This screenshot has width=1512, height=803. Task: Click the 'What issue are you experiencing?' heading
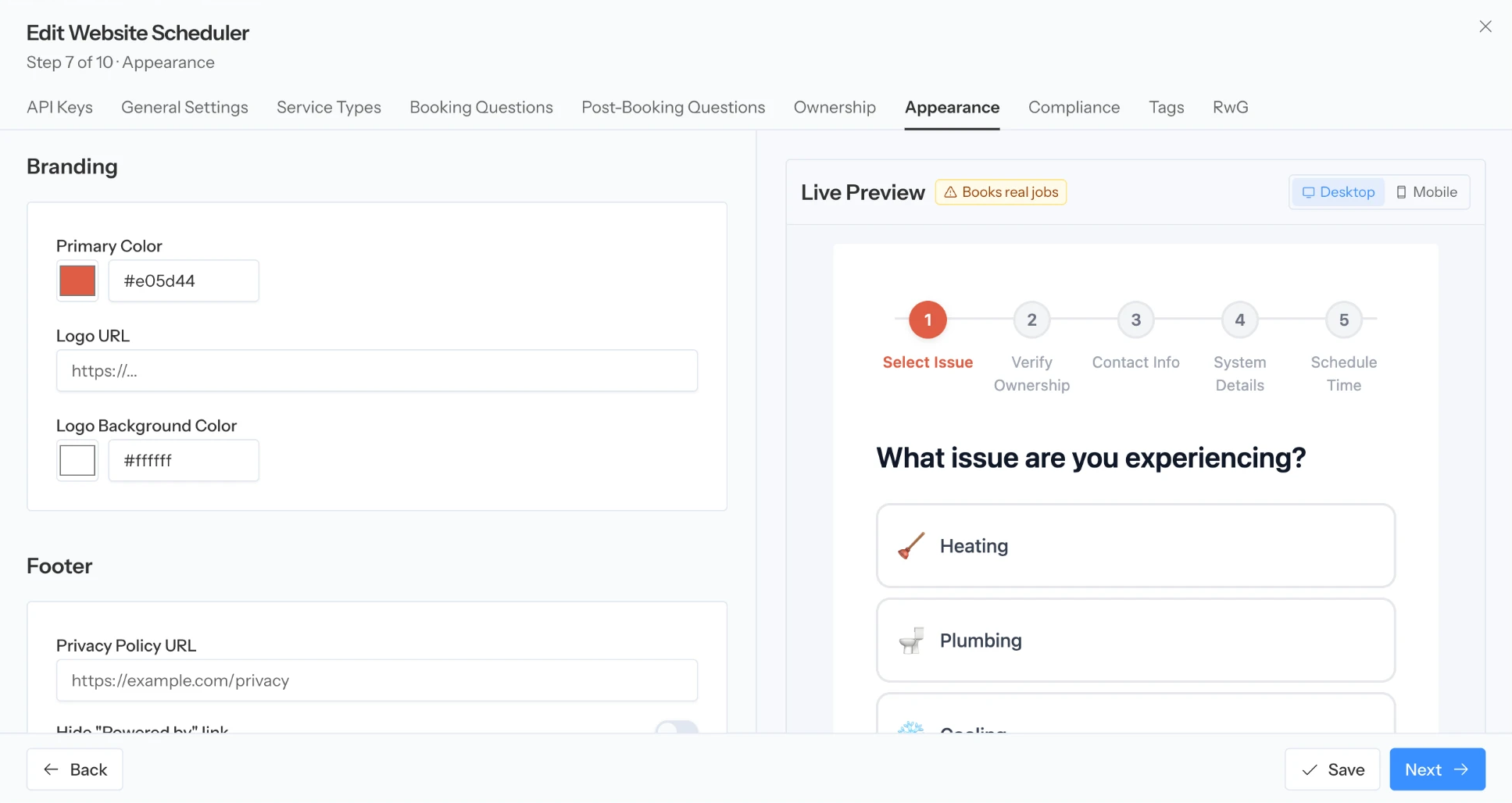(x=1091, y=458)
